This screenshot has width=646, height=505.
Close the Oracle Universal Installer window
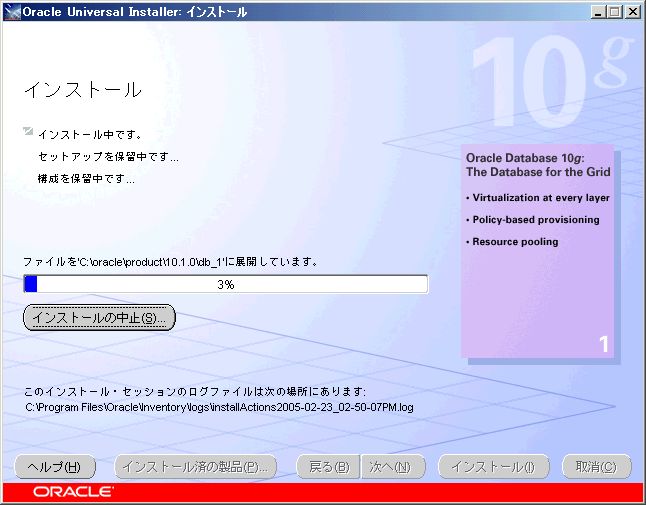[x=632, y=12]
